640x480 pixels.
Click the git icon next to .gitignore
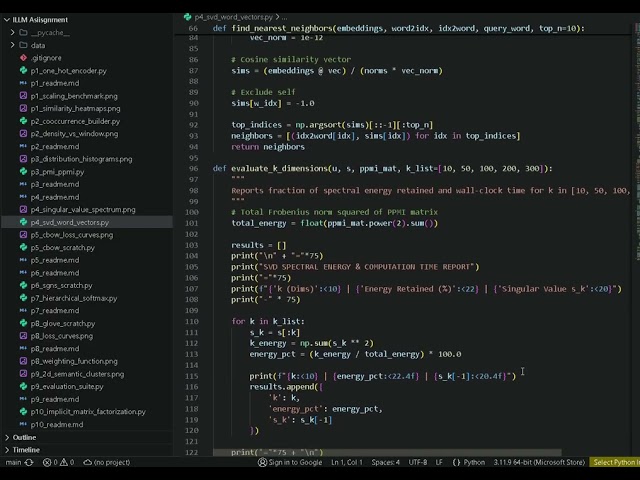click(23, 58)
